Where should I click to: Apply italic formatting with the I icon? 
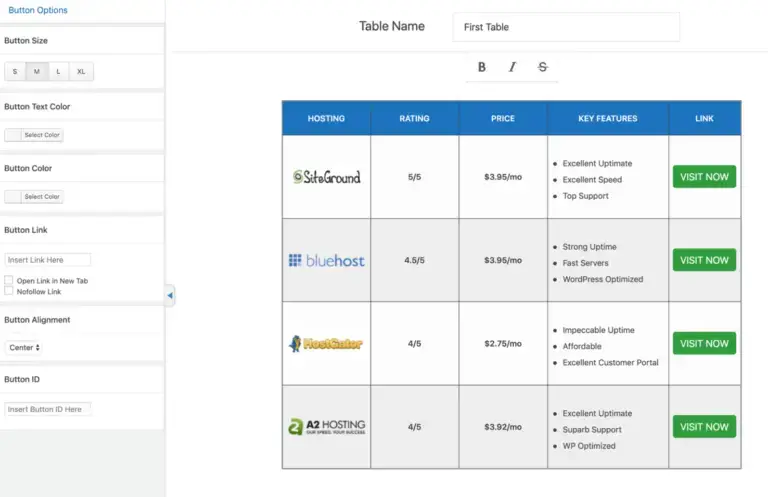pos(512,67)
